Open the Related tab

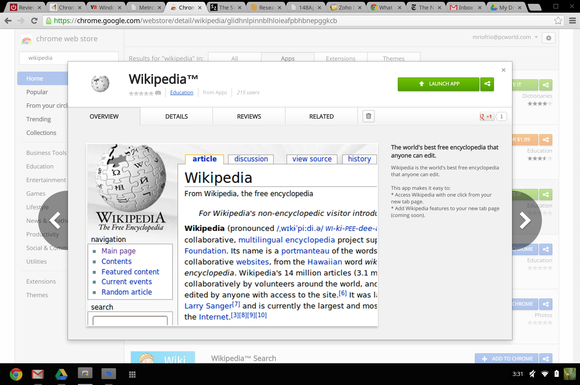point(321,116)
